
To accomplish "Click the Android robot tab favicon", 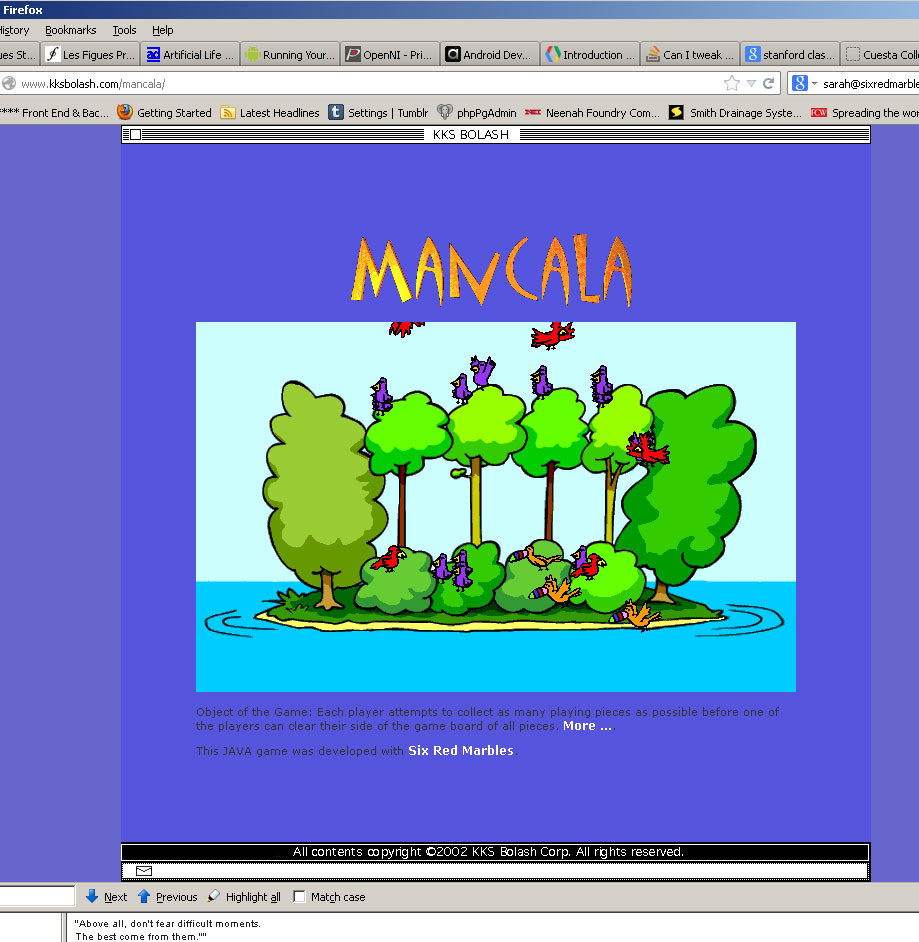I will point(253,55).
